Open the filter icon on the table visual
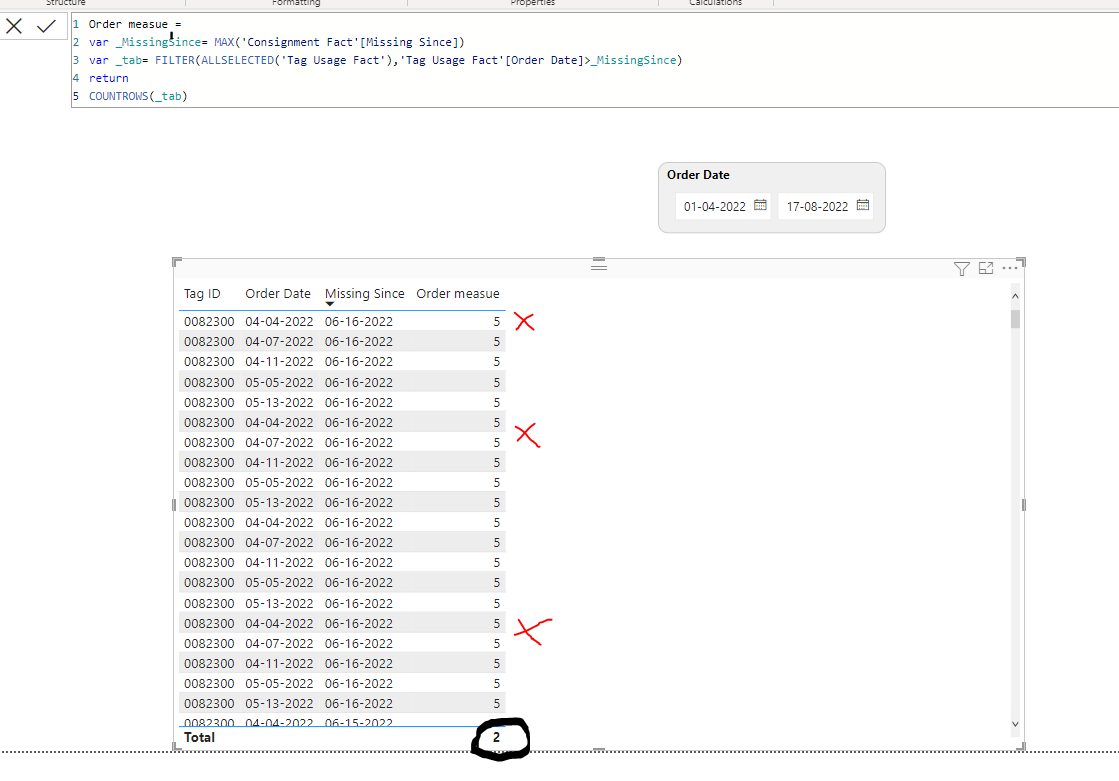Image resolution: width=1119 pixels, height=781 pixels. coord(961,268)
